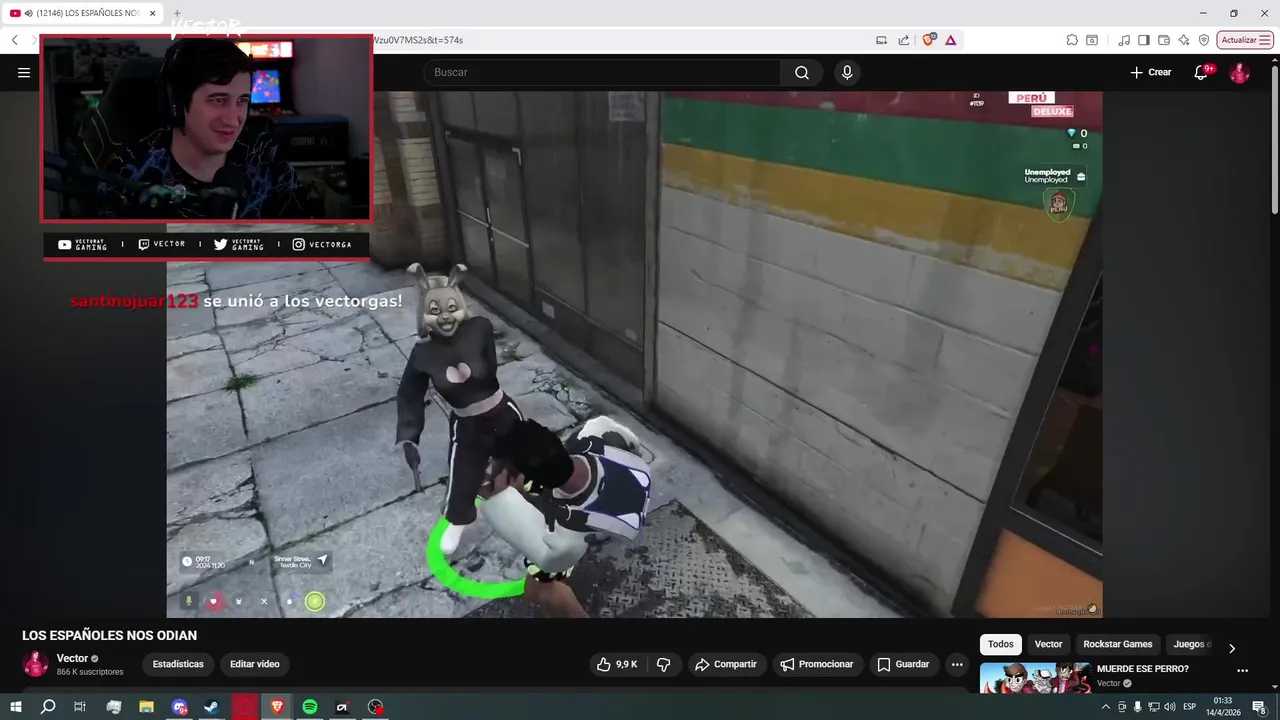1280x720 pixels.
Task: Click the microphone icon in system tray
Action: (x=1137, y=707)
